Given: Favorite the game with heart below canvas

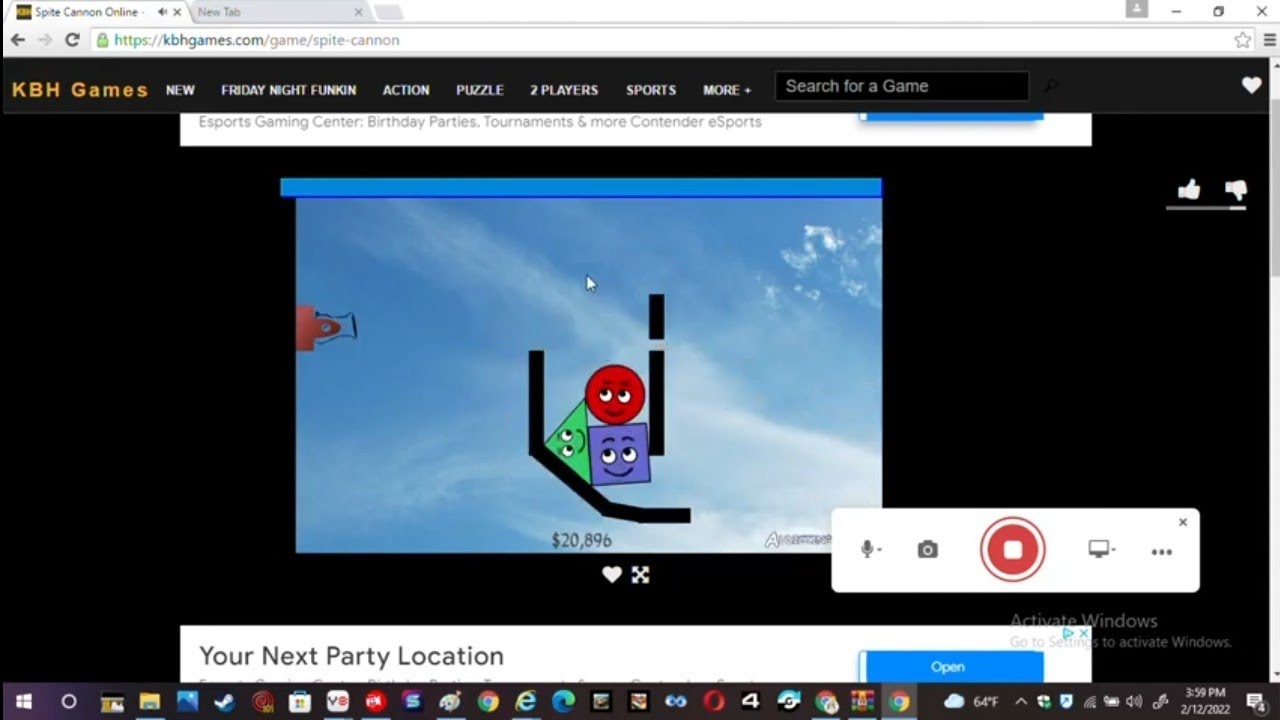Looking at the screenshot, I should click(x=612, y=574).
